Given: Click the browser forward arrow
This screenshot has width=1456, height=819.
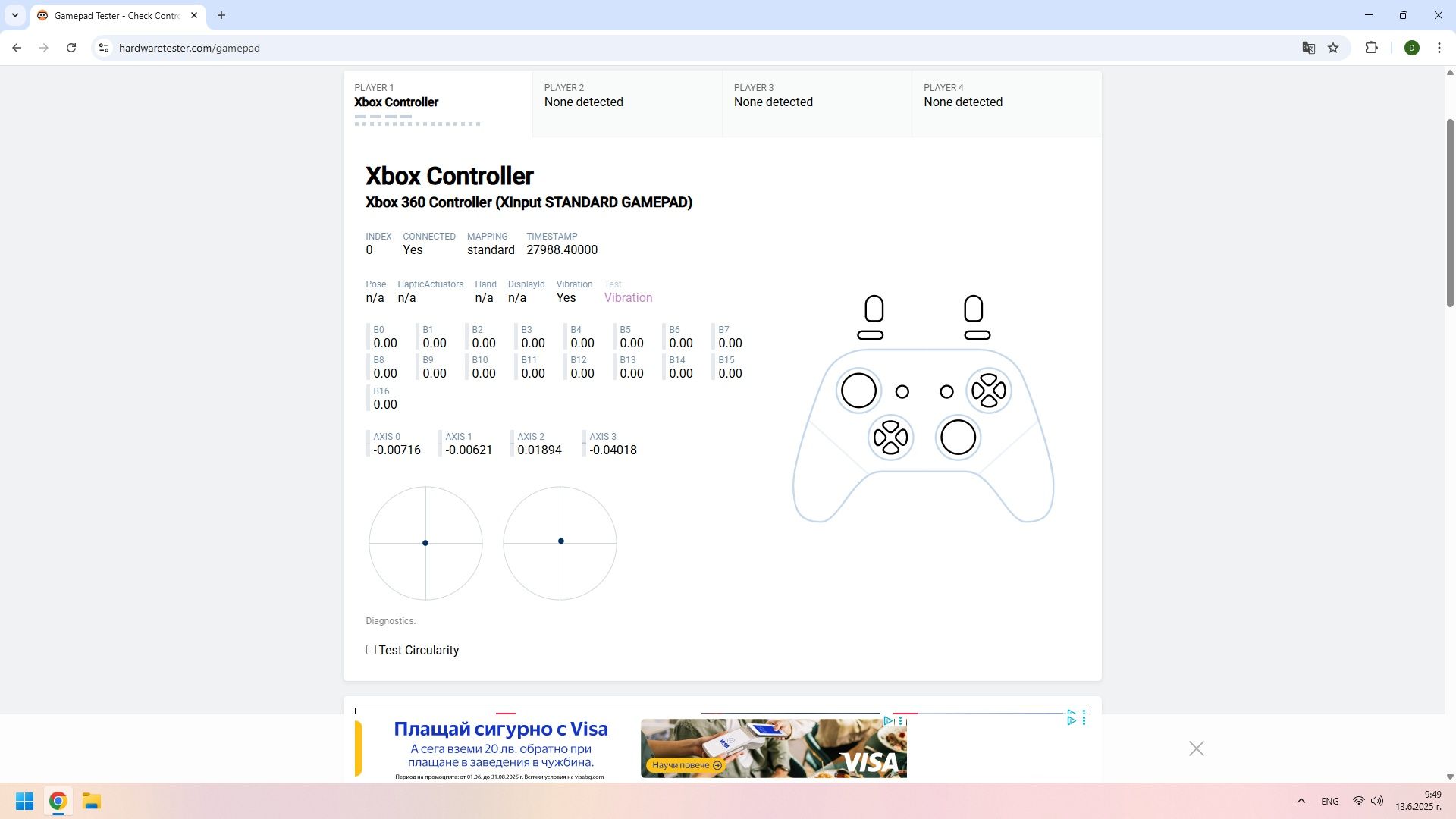Looking at the screenshot, I should pos(44,48).
